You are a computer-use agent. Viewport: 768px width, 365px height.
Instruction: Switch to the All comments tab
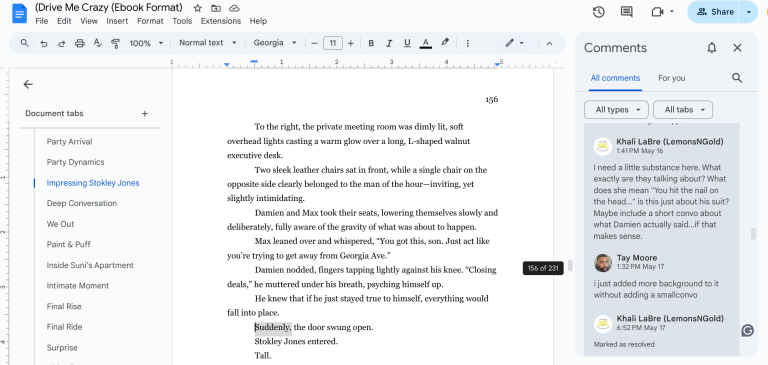pos(615,78)
